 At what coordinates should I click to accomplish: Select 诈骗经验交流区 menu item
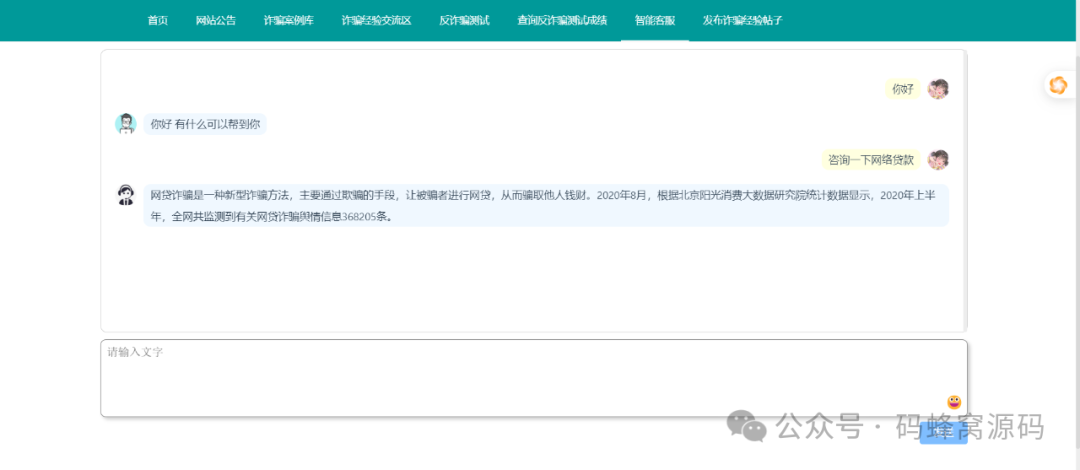pyautogui.click(x=377, y=20)
